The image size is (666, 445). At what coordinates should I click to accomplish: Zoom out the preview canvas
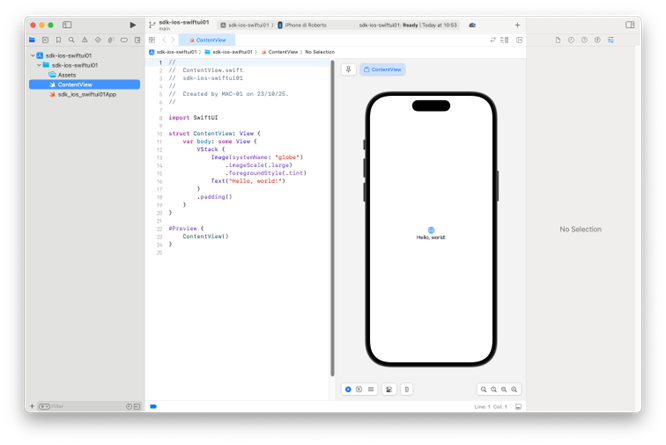coord(483,389)
